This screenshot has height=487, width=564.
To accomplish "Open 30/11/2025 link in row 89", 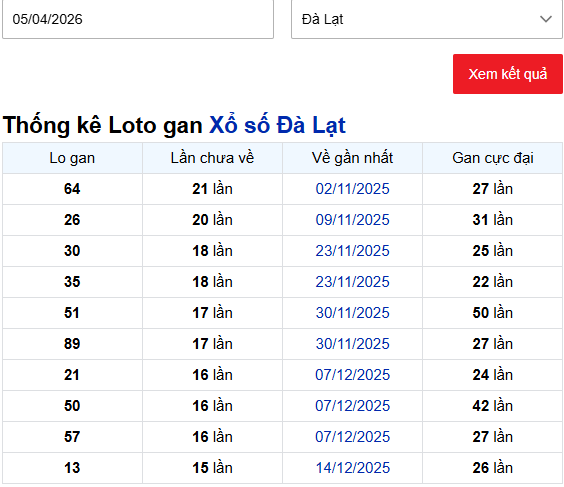I will coord(352,343).
